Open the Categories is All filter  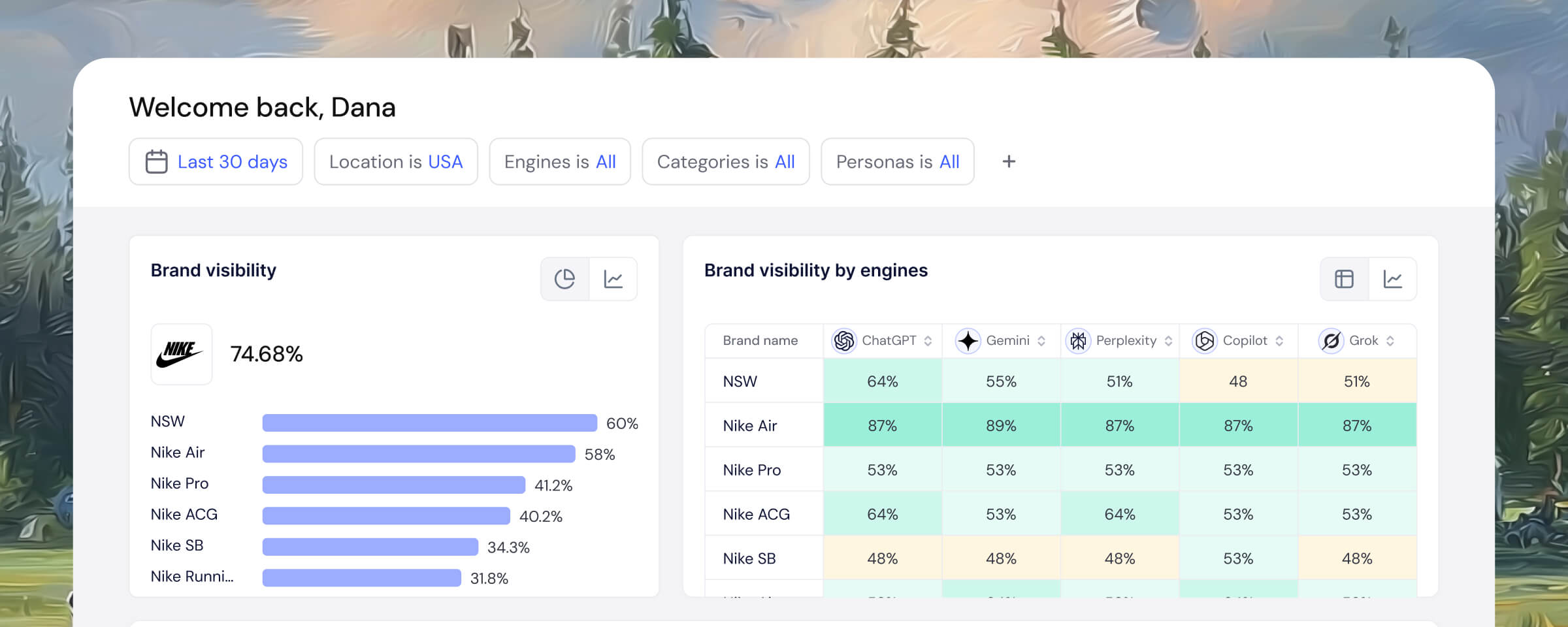click(x=726, y=161)
